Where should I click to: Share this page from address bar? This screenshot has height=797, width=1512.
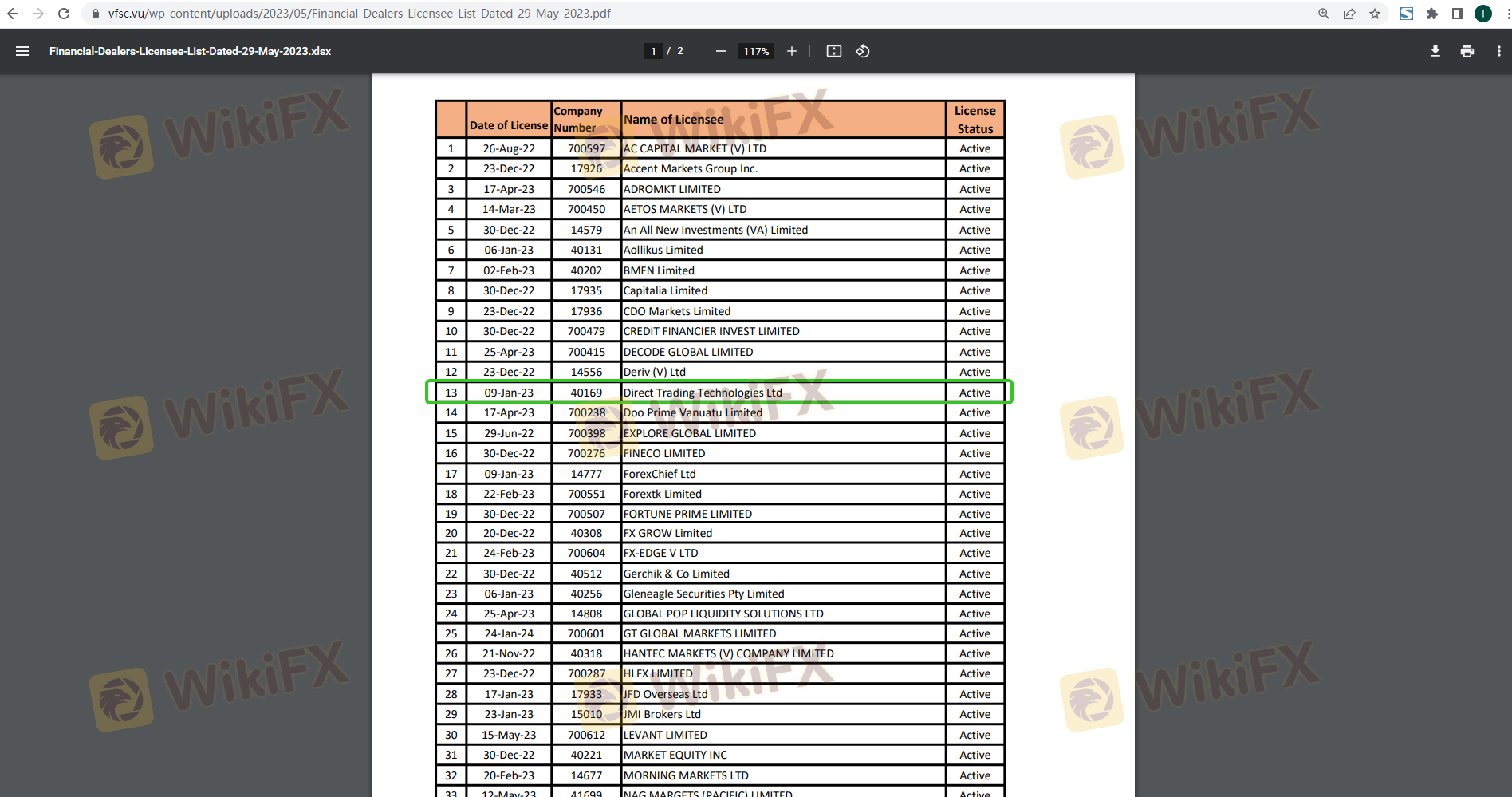[1349, 14]
